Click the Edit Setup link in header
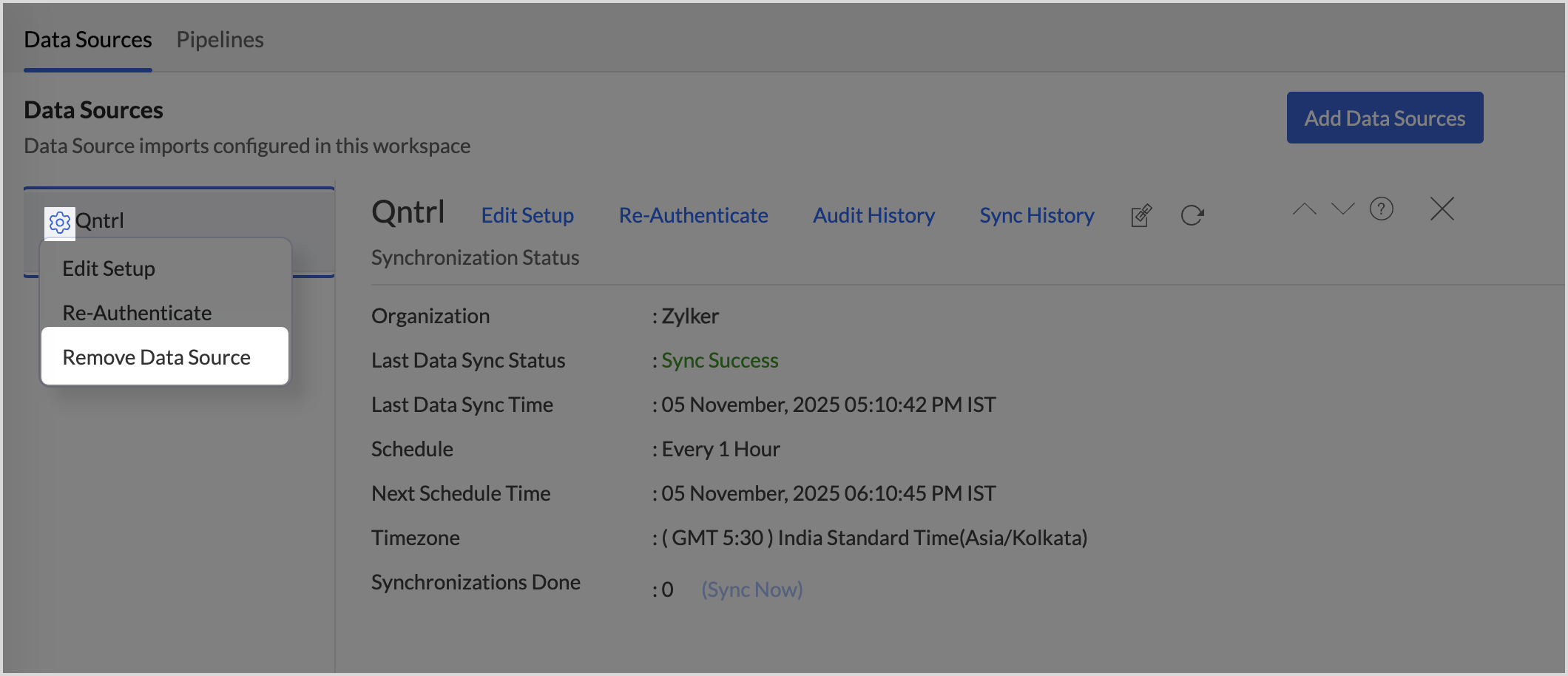 (x=527, y=215)
